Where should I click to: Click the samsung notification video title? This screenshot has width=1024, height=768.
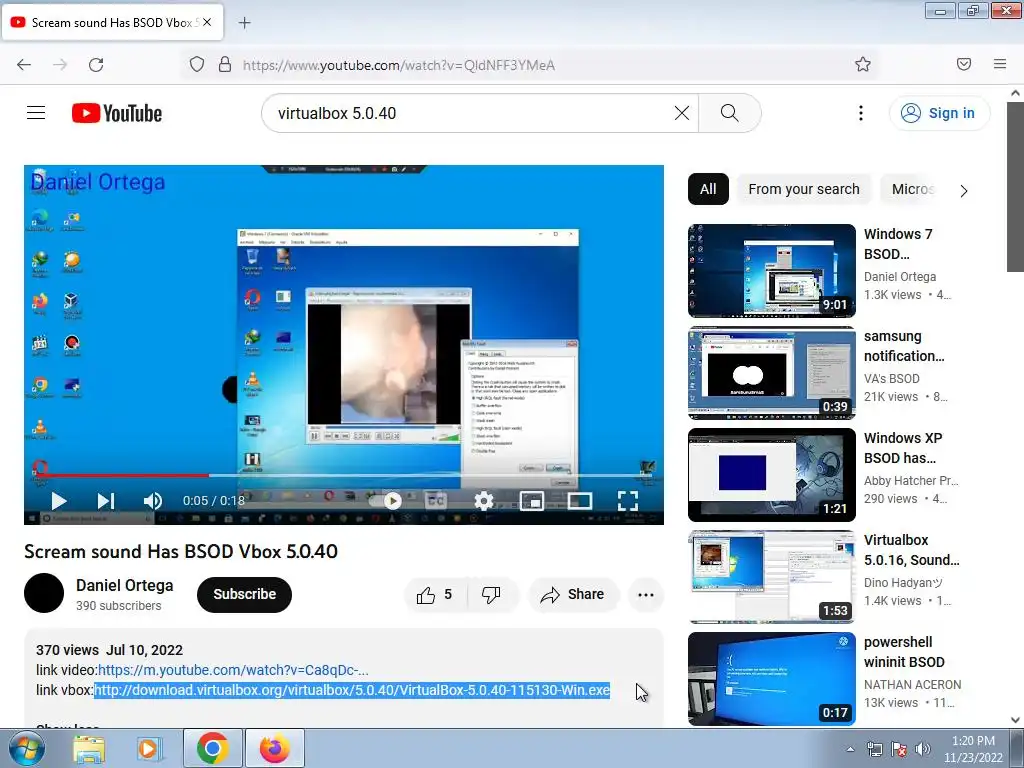(x=904, y=346)
